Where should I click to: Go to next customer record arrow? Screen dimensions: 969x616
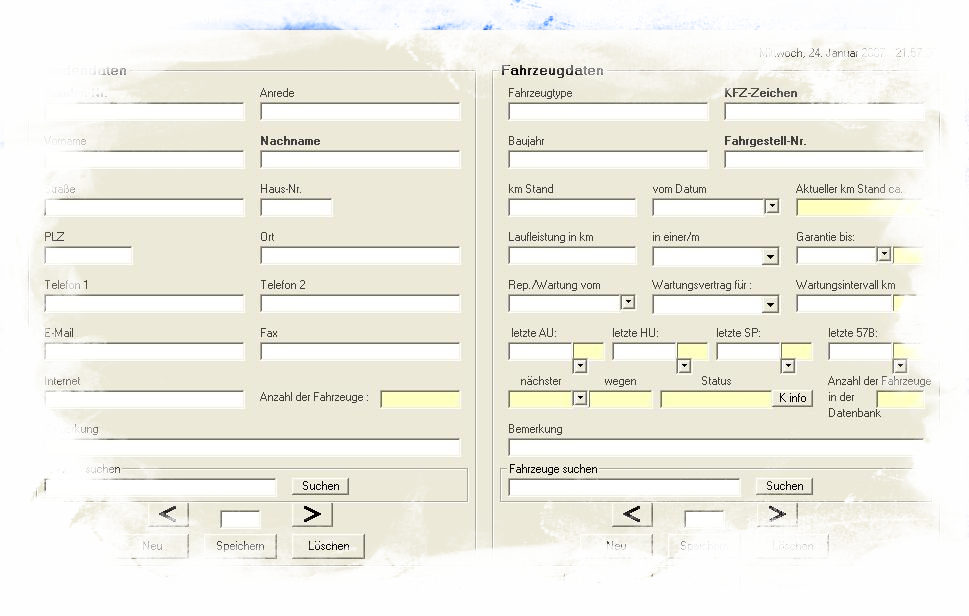(x=312, y=514)
